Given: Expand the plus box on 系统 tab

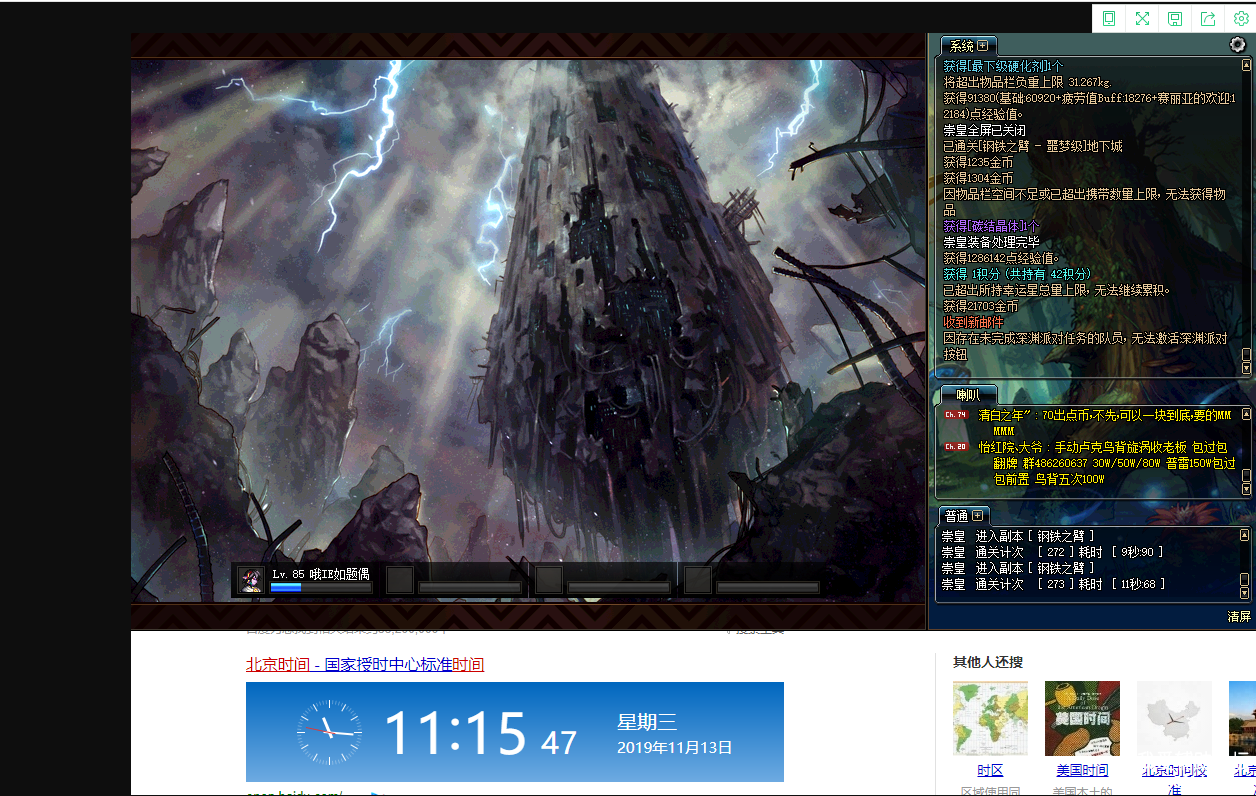Looking at the screenshot, I should point(983,46).
